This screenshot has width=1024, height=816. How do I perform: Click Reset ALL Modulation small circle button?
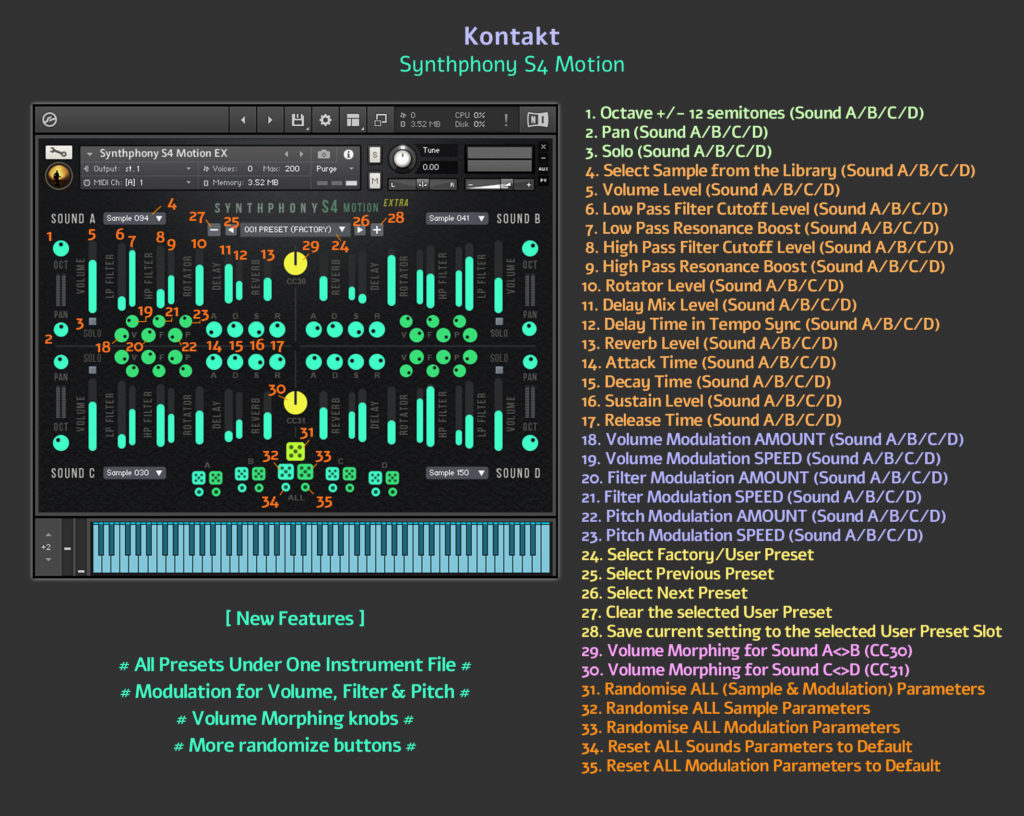(x=305, y=487)
